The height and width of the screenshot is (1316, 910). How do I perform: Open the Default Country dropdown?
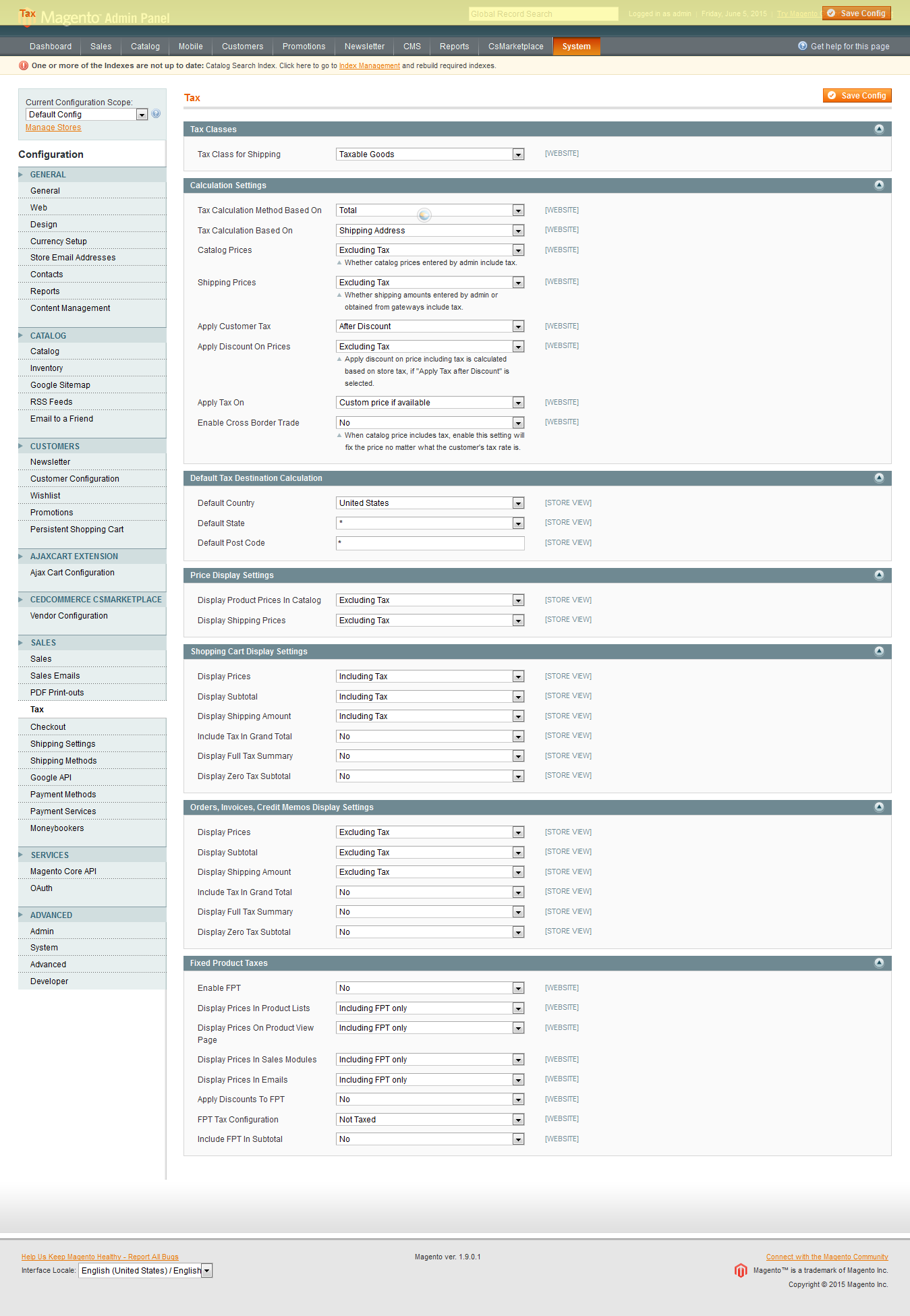point(430,503)
